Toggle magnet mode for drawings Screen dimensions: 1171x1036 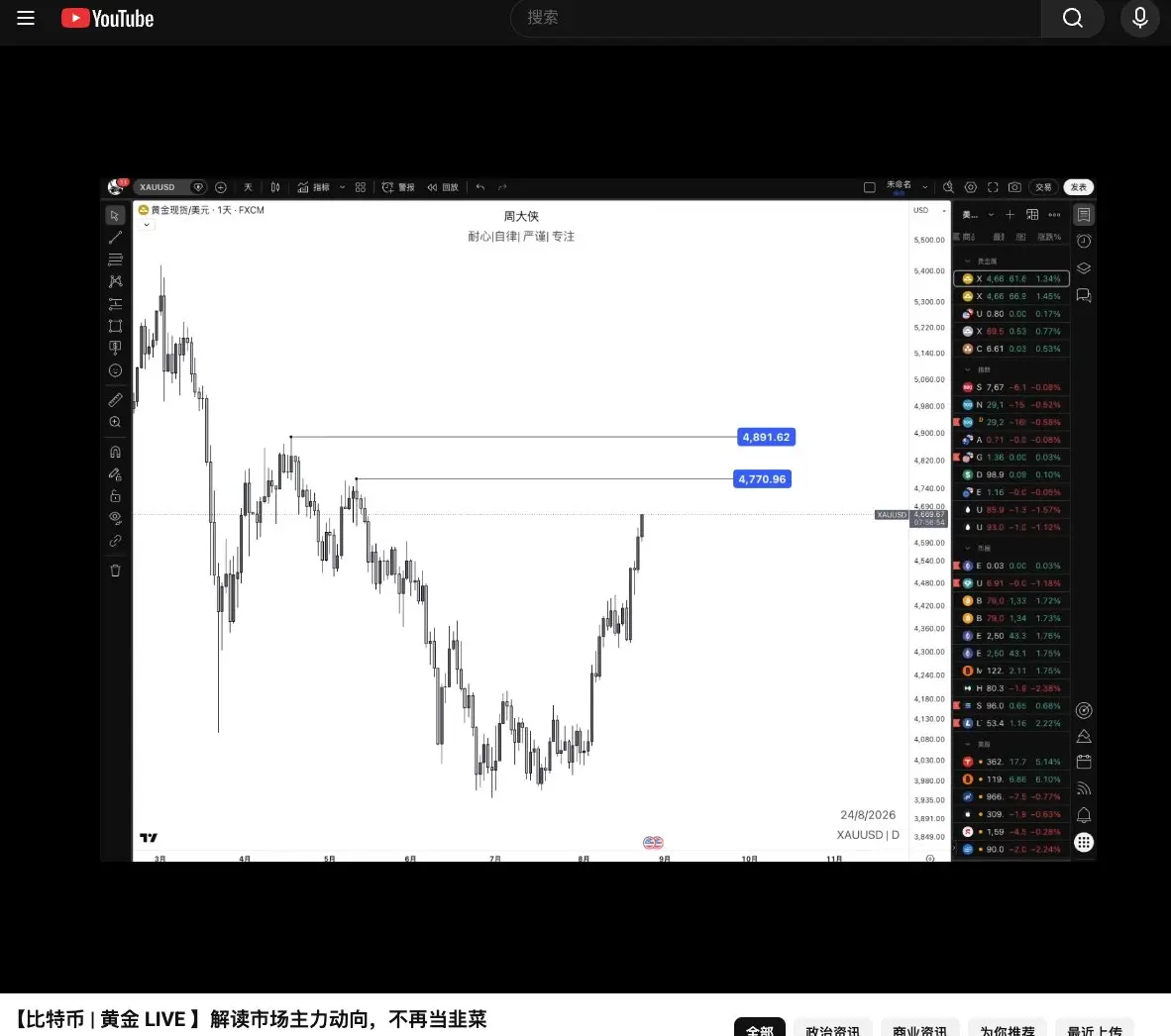pyautogui.click(x=115, y=452)
